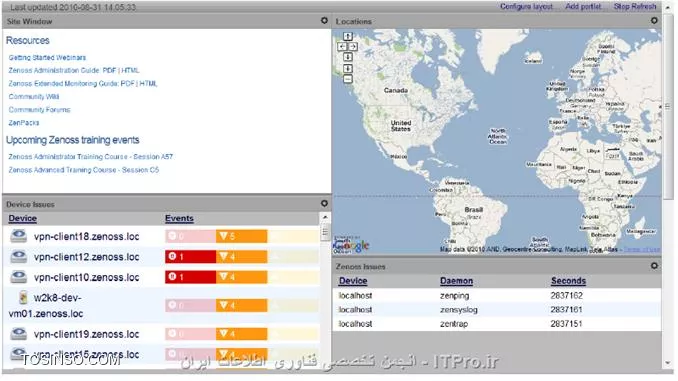678x381 pixels.
Task: Open Zenoss Issues portlet settings gear
Action: tap(654, 266)
